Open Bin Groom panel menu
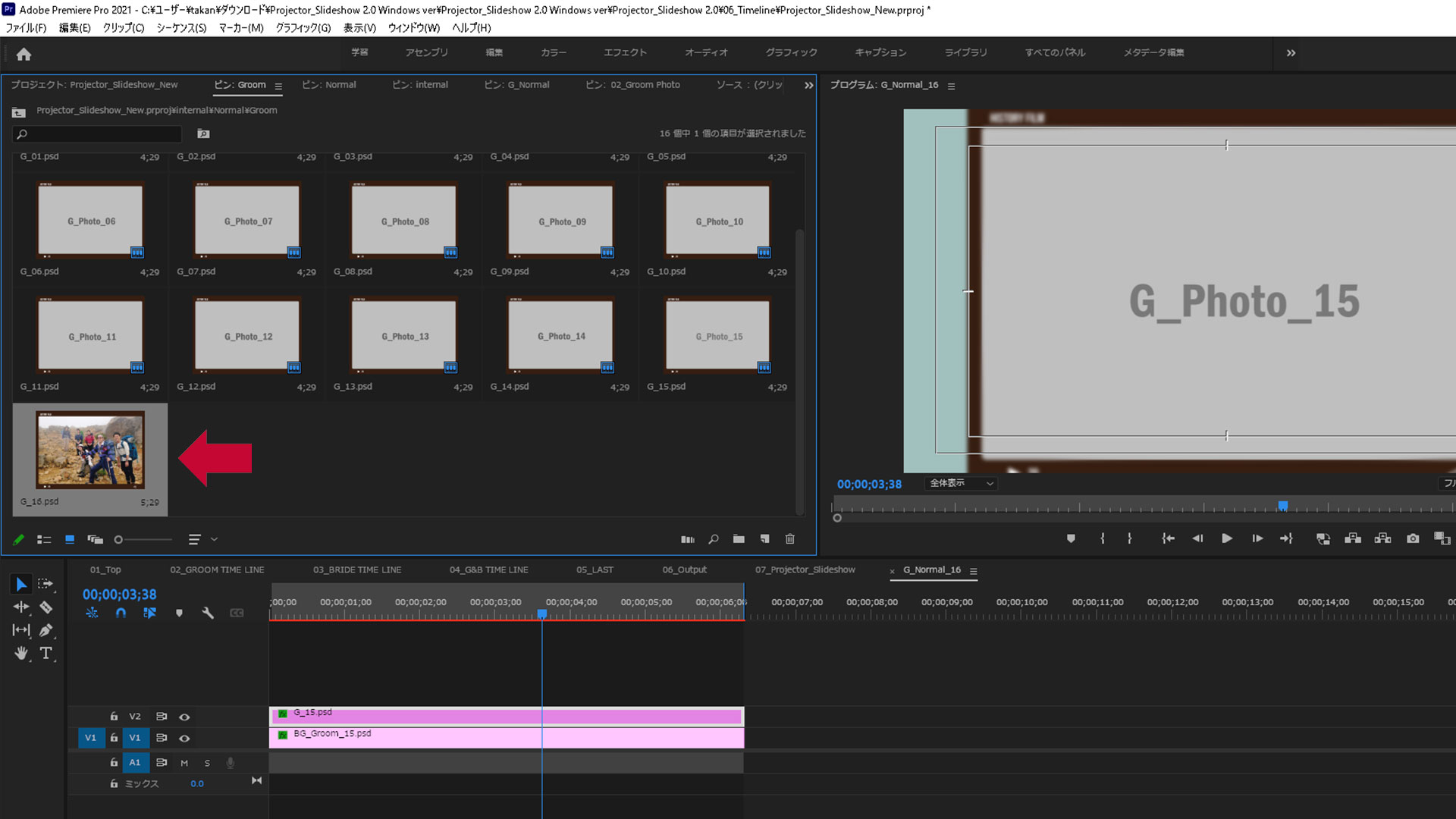This screenshot has height=819, width=1456. point(278,86)
